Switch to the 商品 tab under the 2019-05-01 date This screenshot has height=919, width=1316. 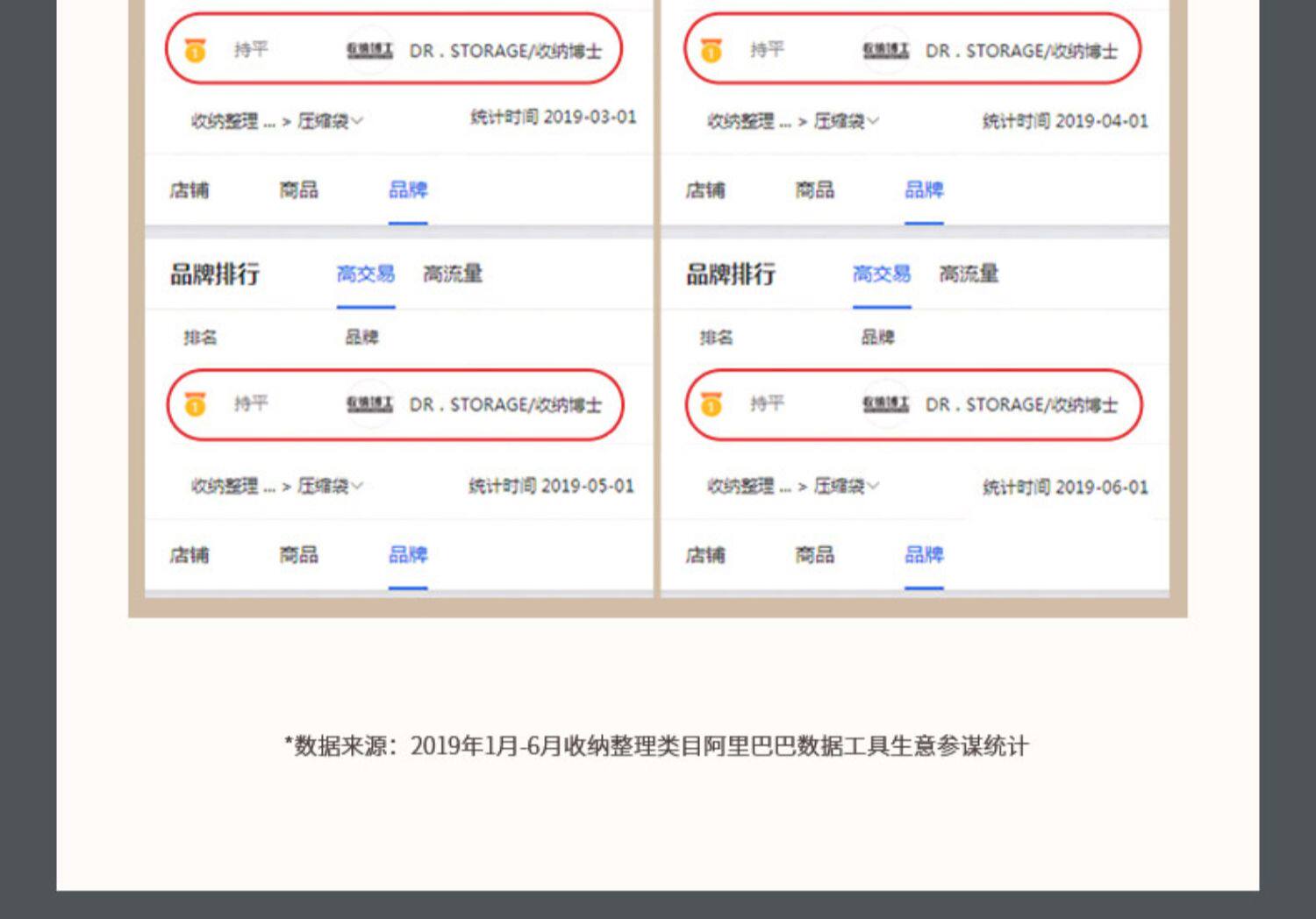click(x=298, y=555)
